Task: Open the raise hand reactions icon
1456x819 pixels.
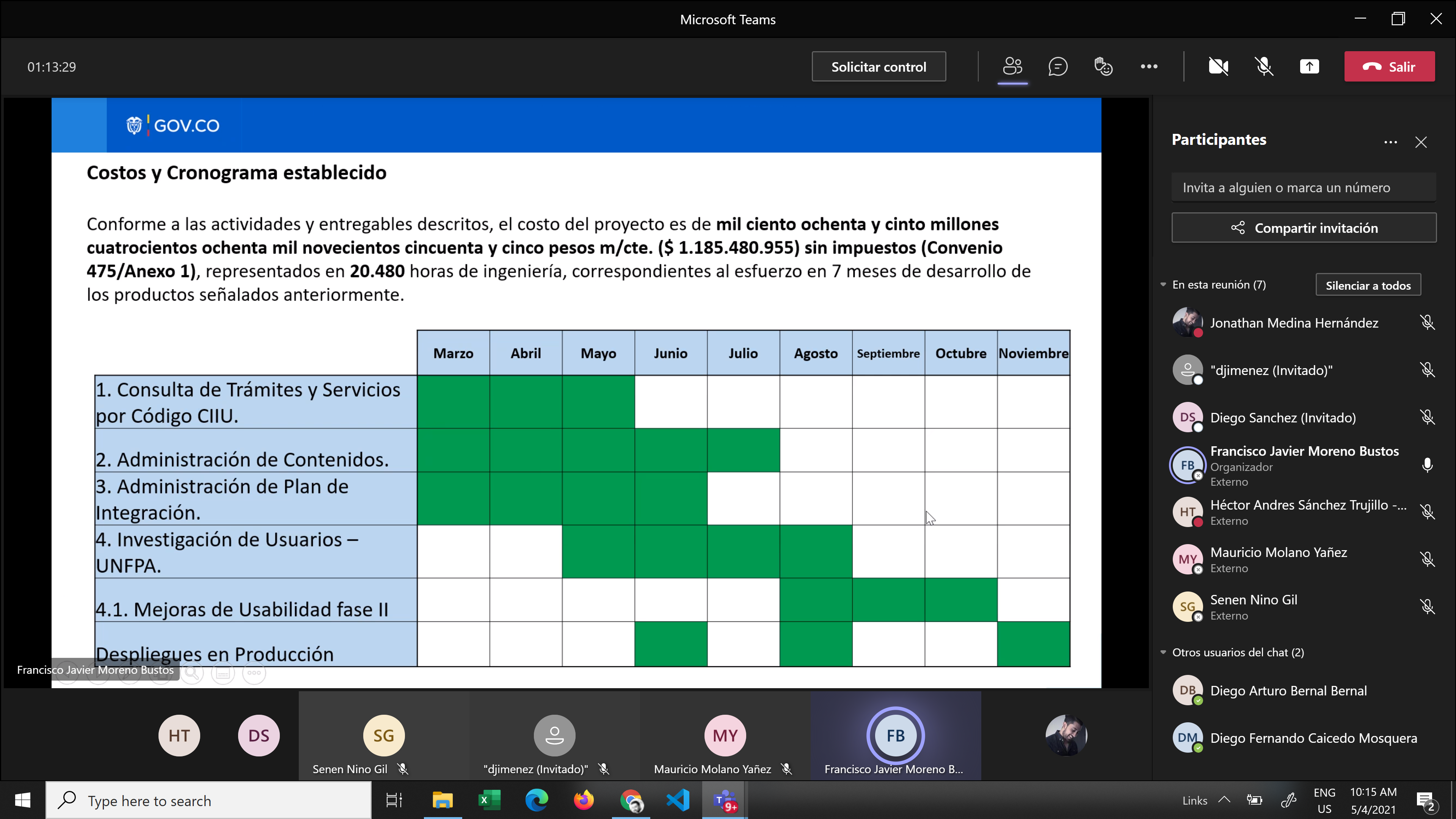Action: pos(1103,67)
